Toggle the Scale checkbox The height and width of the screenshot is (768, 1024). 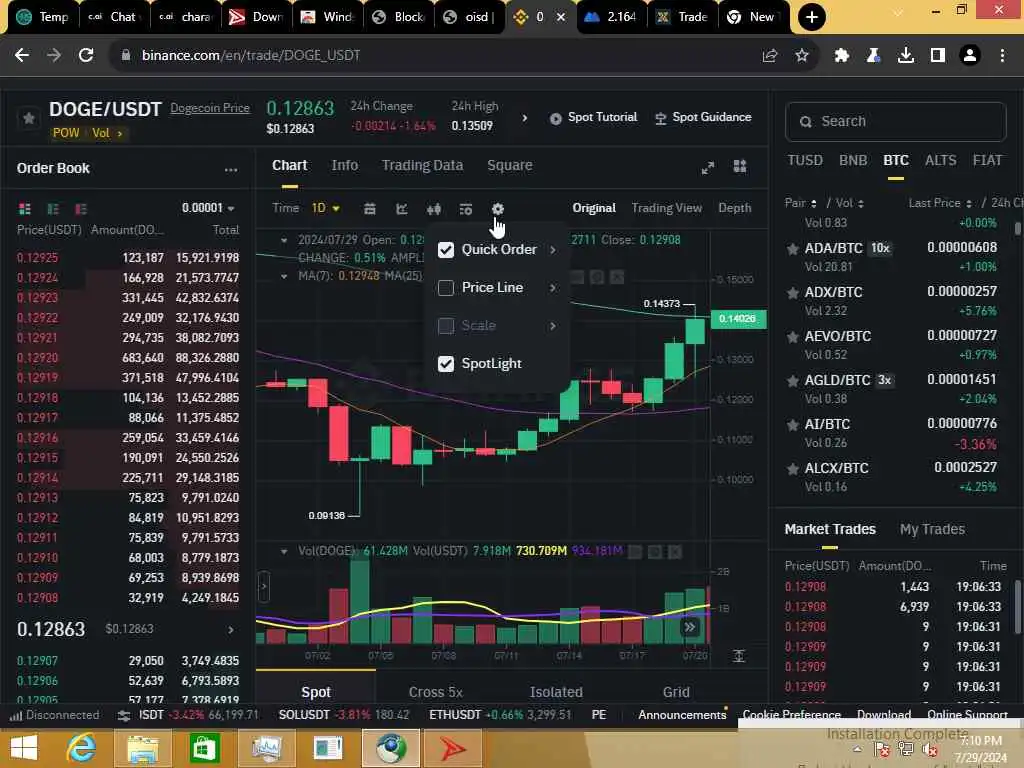click(446, 326)
